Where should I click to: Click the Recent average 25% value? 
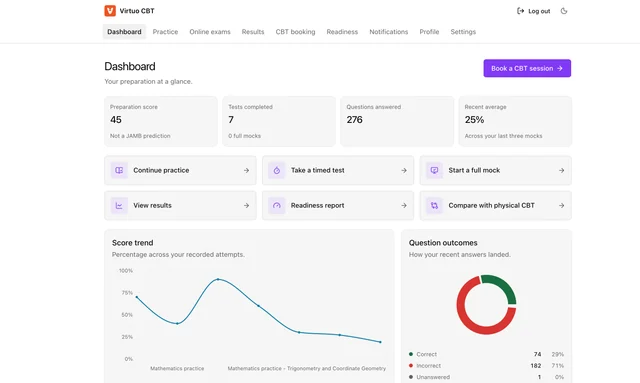[x=474, y=120]
